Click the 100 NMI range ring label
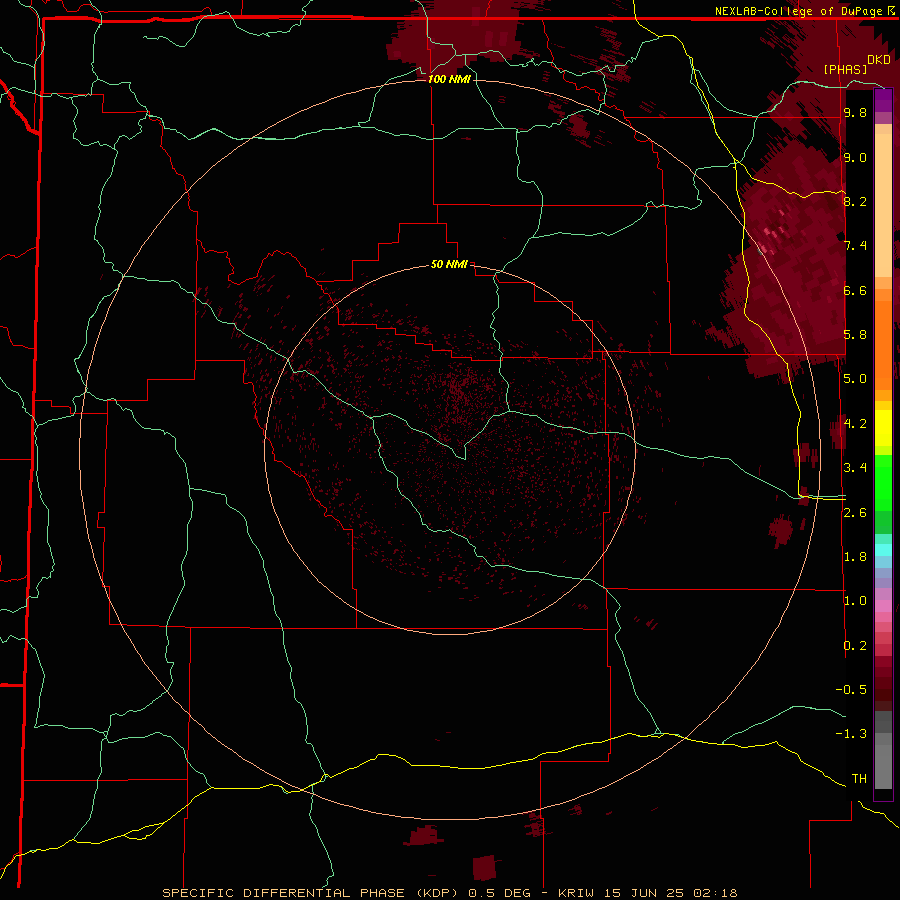The width and height of the screenshot is (900, 900). (449, 79)
